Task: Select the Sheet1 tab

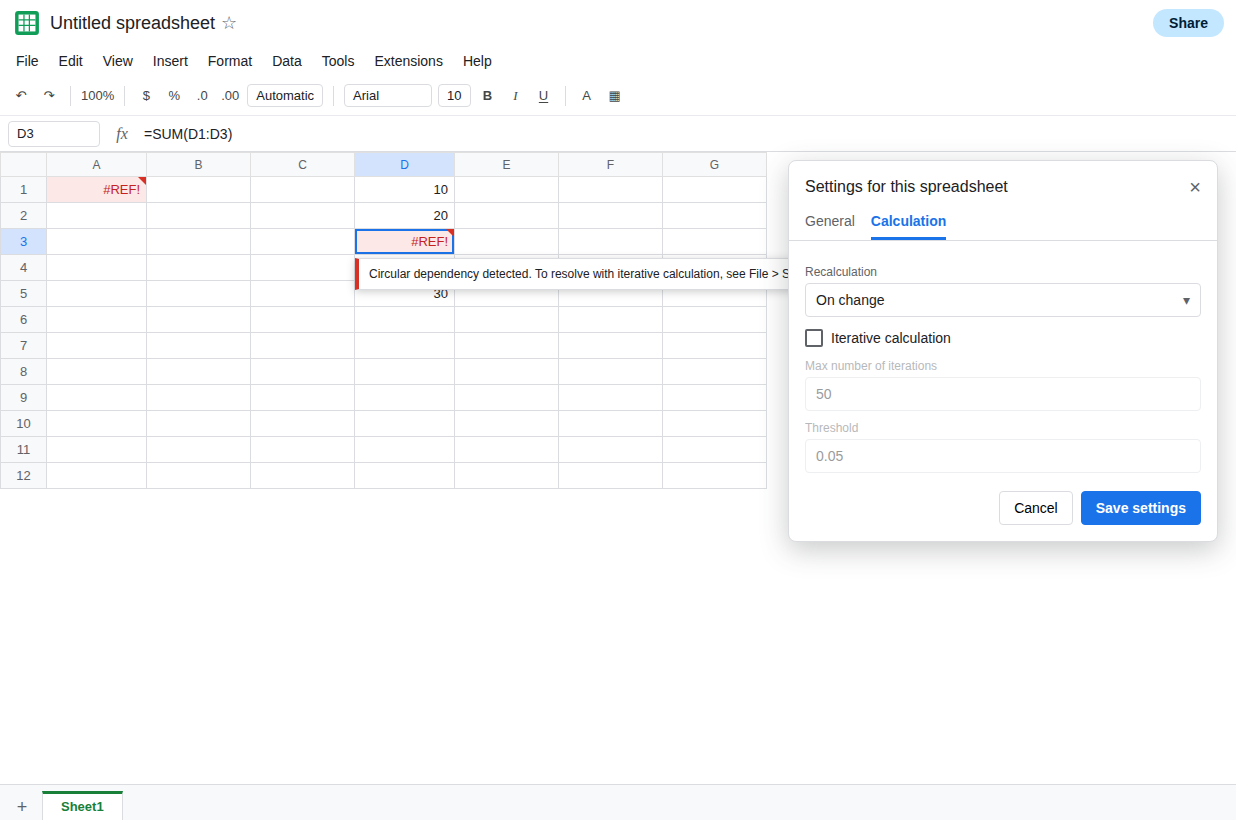Action: [x=82, y=806]
